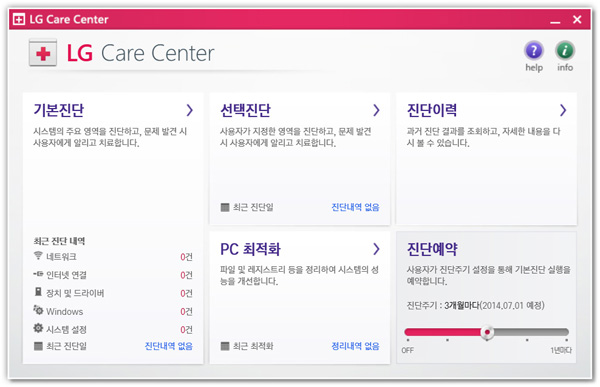Click the title bar app icon
The image size is (600, 387).
19,19
